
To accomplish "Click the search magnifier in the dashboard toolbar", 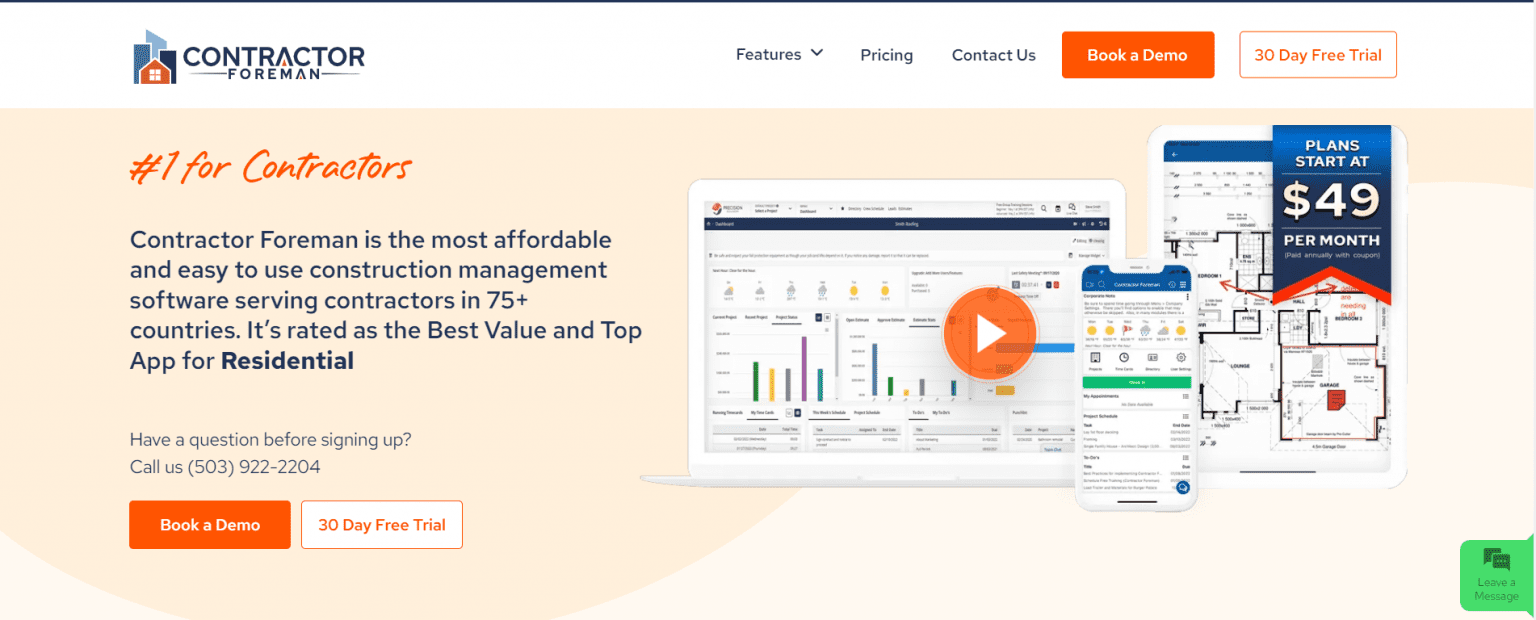I will 1043,208.
